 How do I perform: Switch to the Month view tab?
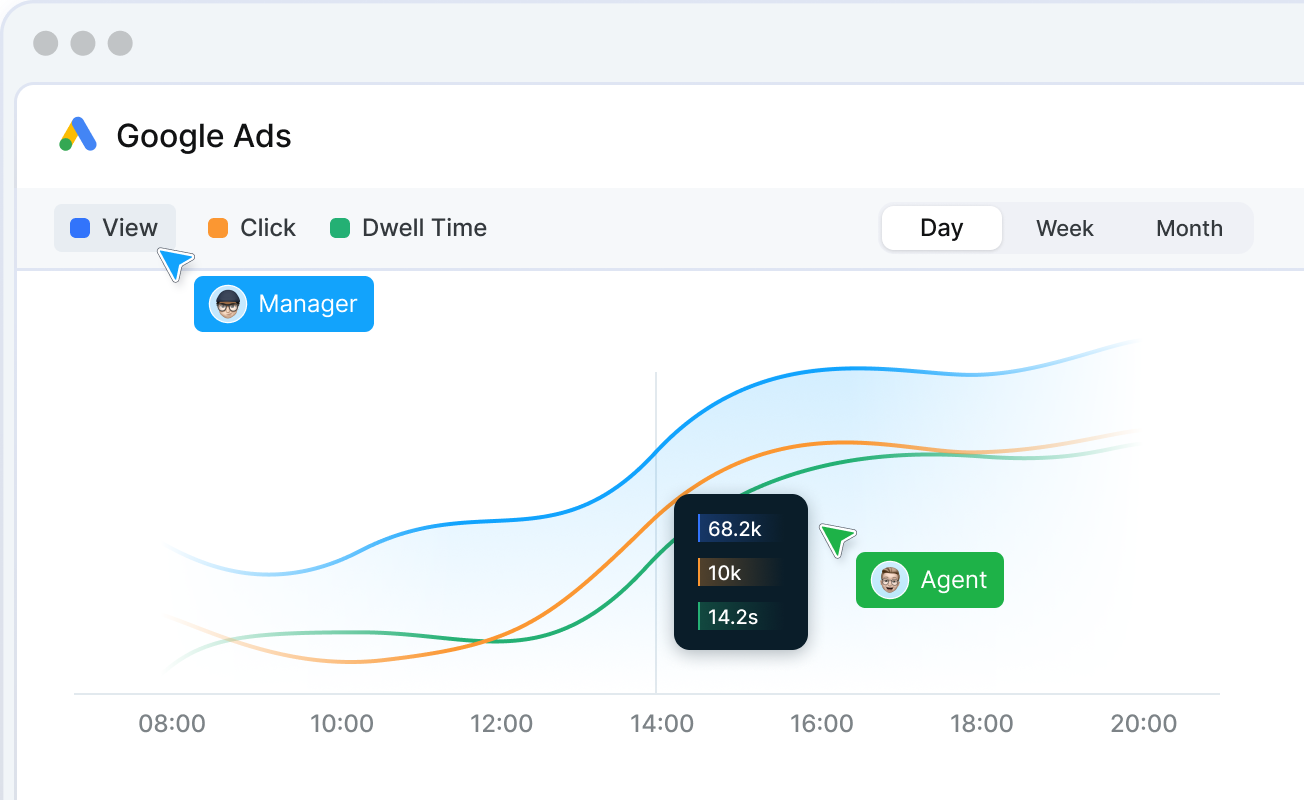1189,228
